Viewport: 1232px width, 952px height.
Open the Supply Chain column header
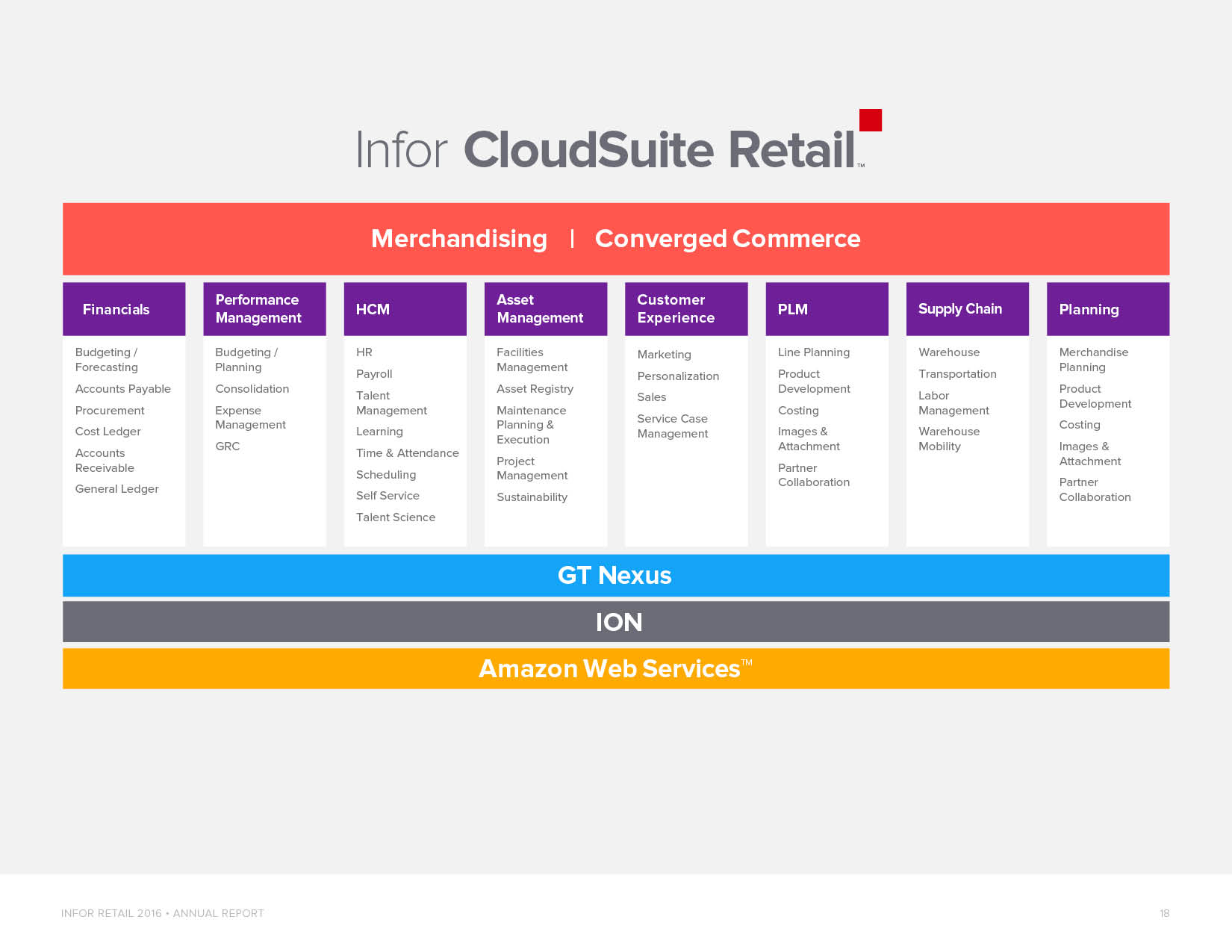(968, 309)
